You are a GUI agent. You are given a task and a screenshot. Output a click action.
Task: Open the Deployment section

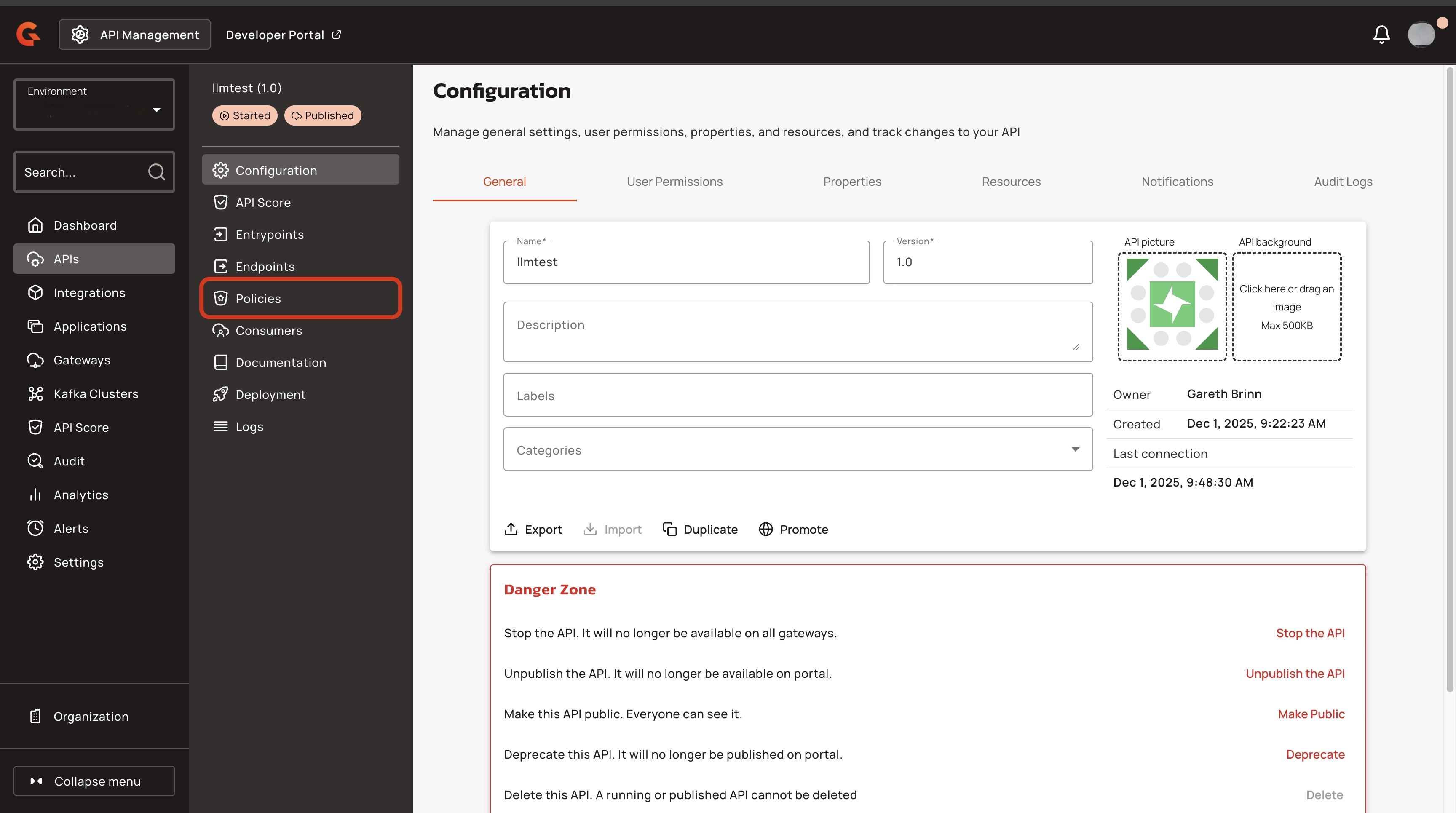point(270,394)
